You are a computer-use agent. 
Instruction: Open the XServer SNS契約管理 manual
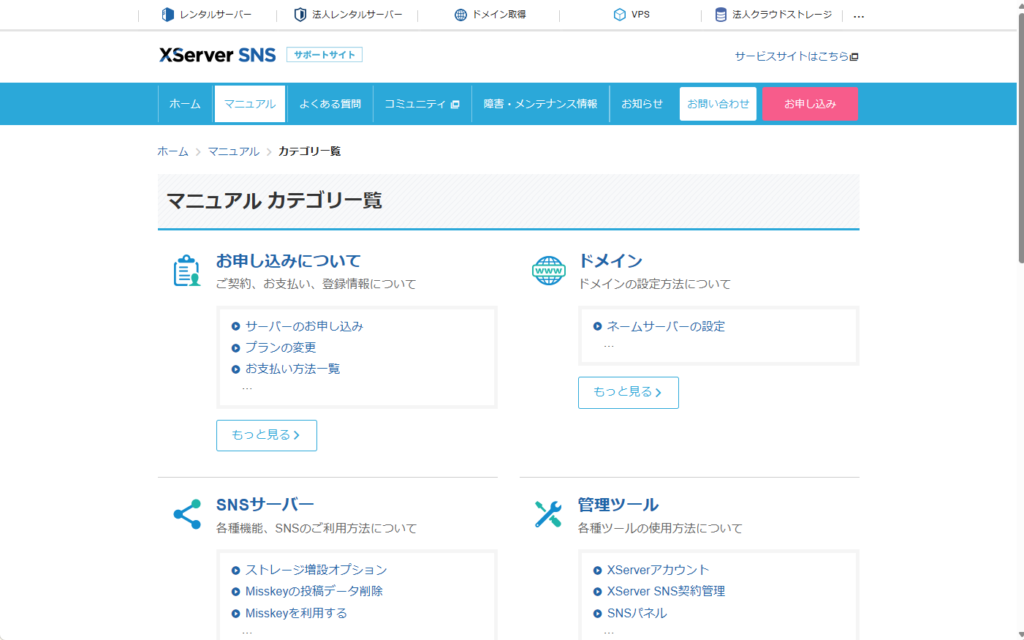point(665,591)
